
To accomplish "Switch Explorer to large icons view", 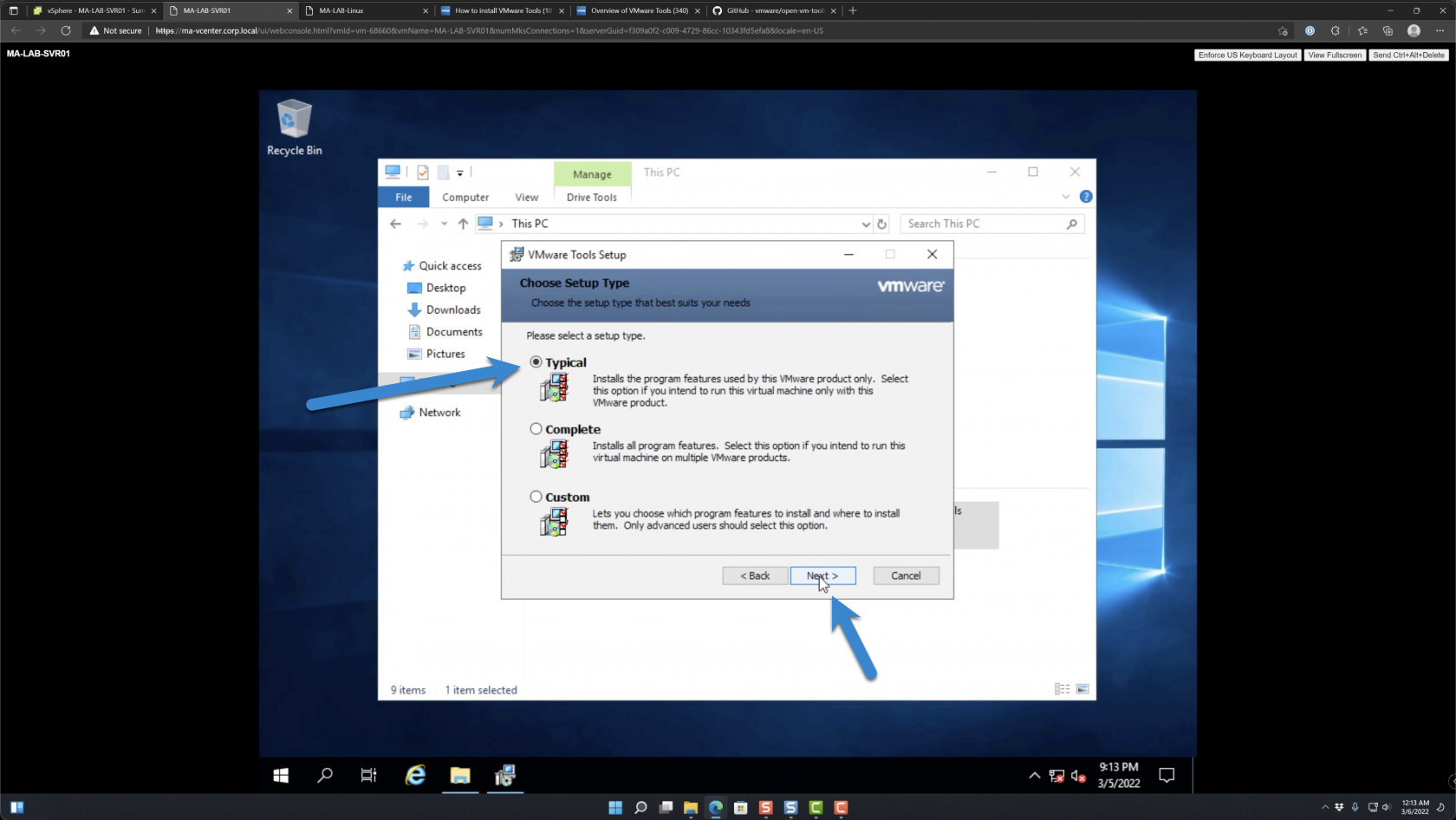I will tap(1082, 689).
